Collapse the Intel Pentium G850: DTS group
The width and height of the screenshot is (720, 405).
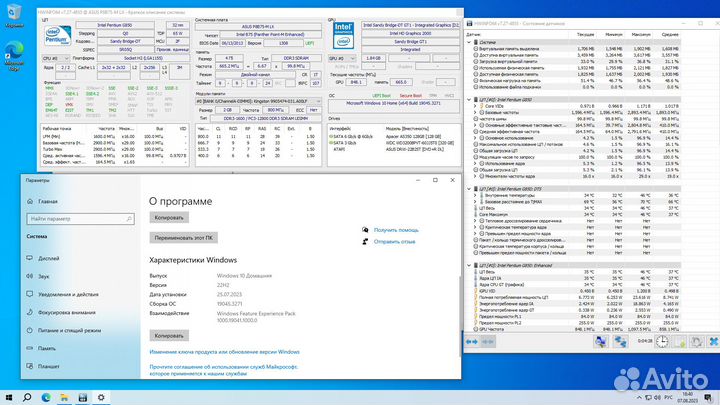469,189
